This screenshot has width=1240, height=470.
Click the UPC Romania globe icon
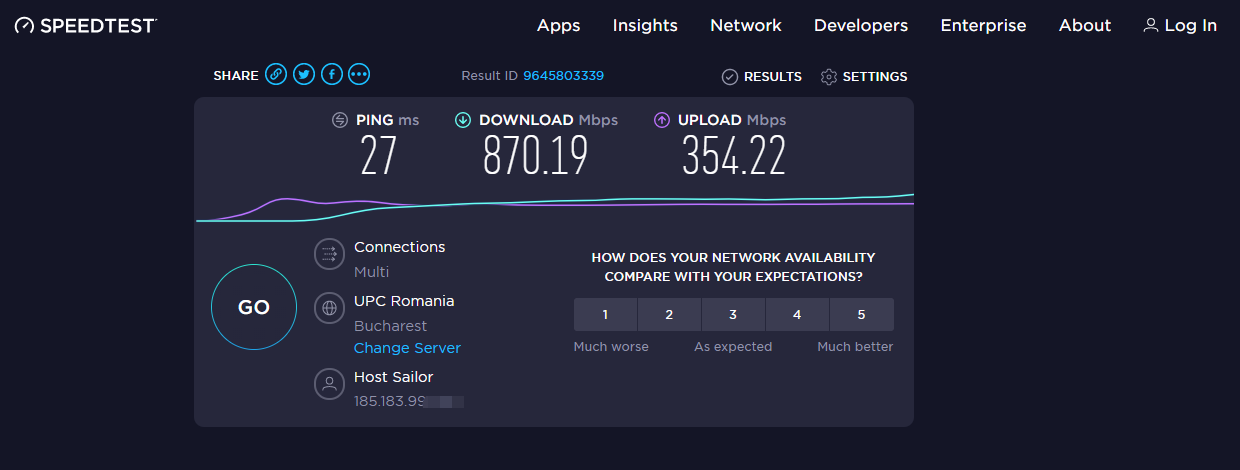tap(329, 308)
